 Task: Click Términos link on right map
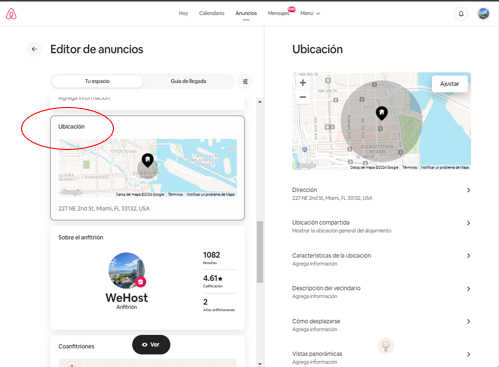click(x=410, y=167)
